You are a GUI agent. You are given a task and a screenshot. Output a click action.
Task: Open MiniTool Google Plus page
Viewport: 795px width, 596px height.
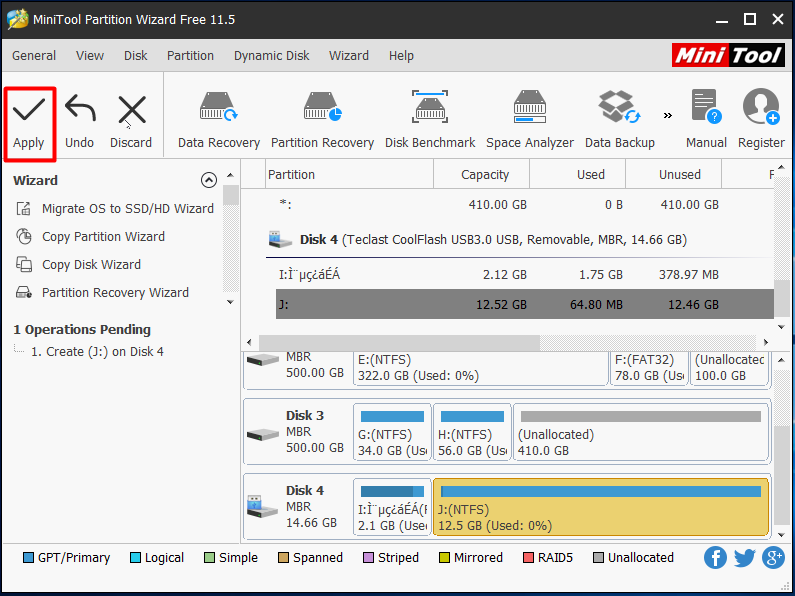[x=774, y=558]
